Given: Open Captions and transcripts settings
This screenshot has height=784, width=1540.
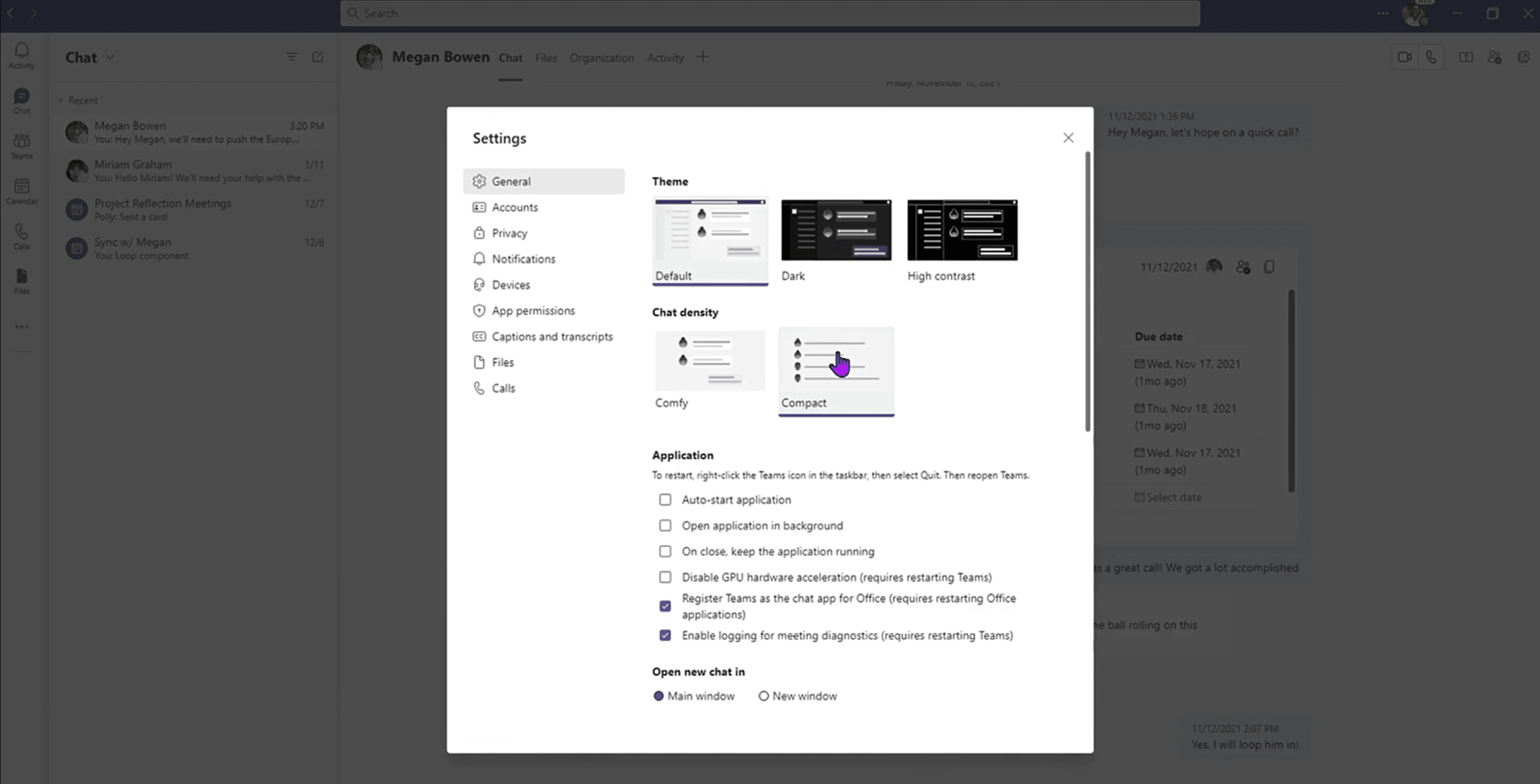Looking at the screenshot, I should pos(544,337).
